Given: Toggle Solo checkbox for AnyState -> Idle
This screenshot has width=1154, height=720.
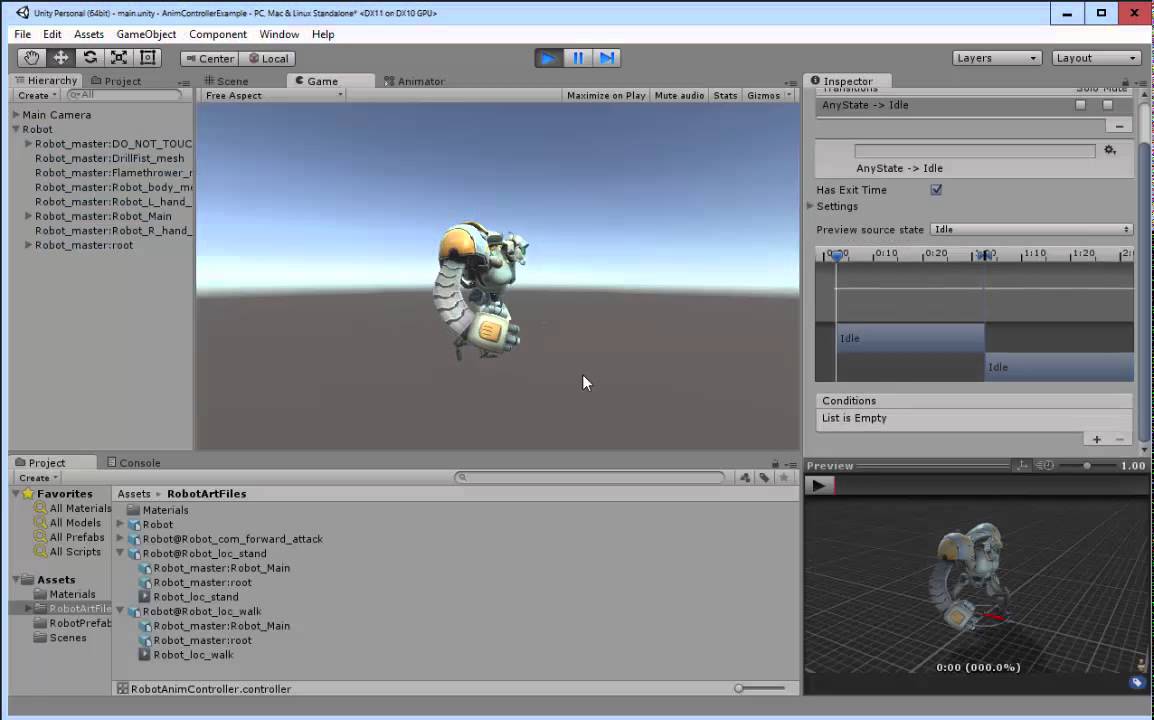Looking at the screenshot, I should click(1080, 105).
